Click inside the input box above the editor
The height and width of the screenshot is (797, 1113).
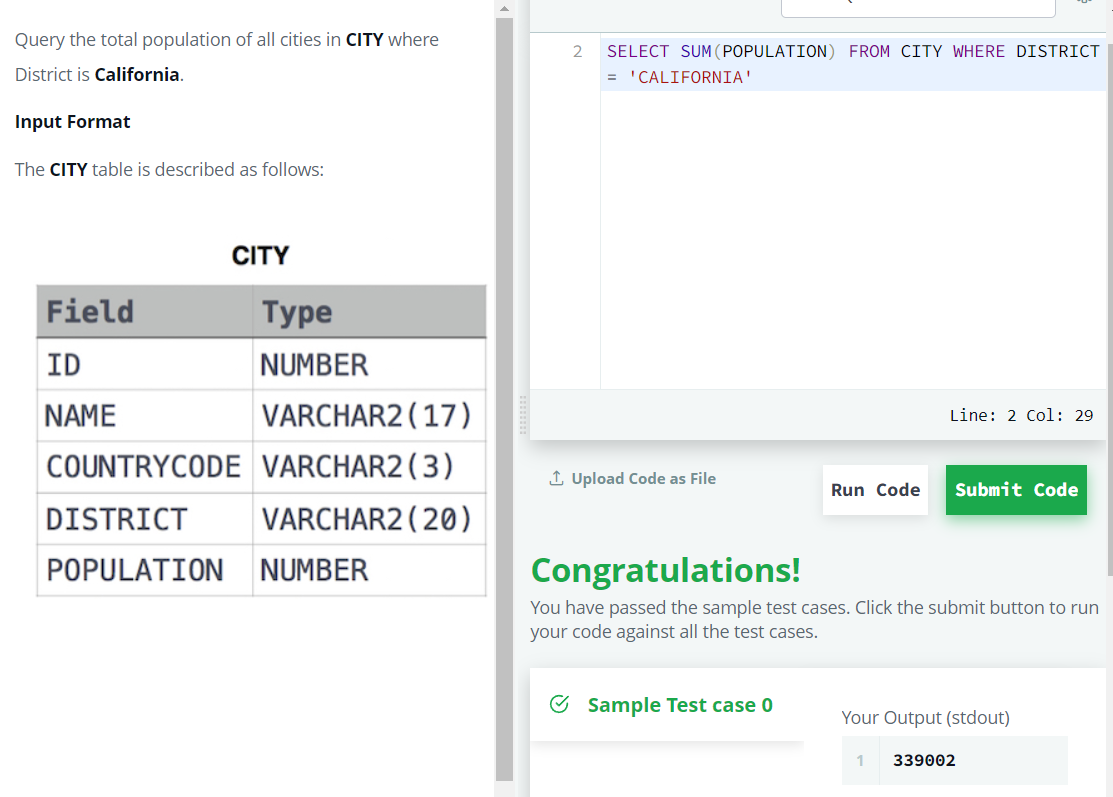pos(917,8)
